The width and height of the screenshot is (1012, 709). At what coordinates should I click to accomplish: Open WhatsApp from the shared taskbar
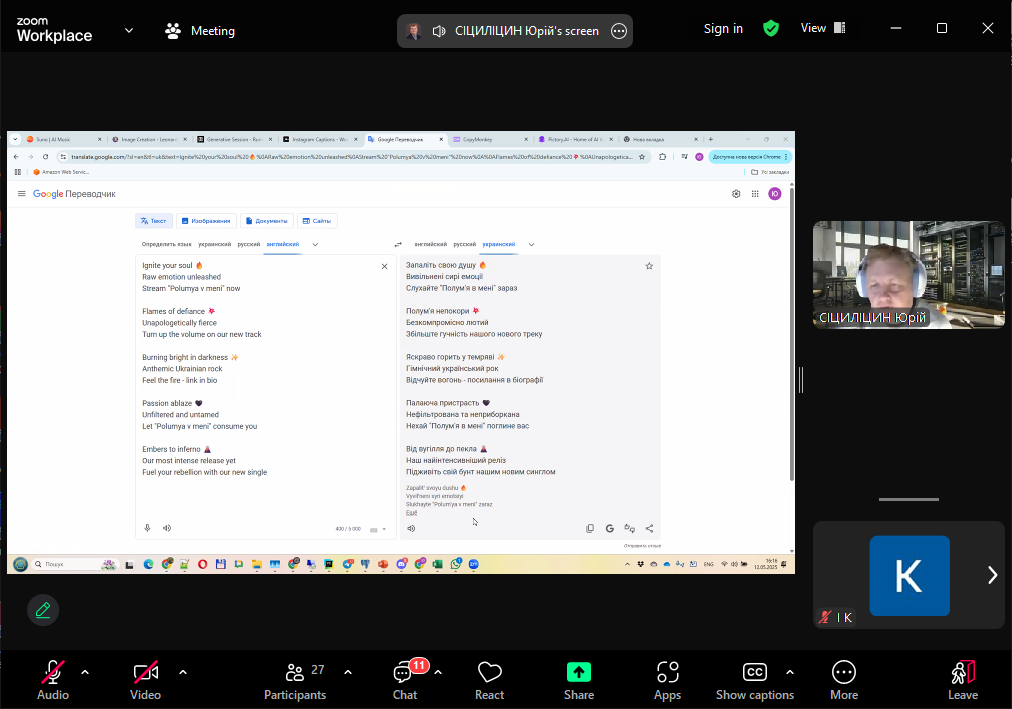coord(456,564)
